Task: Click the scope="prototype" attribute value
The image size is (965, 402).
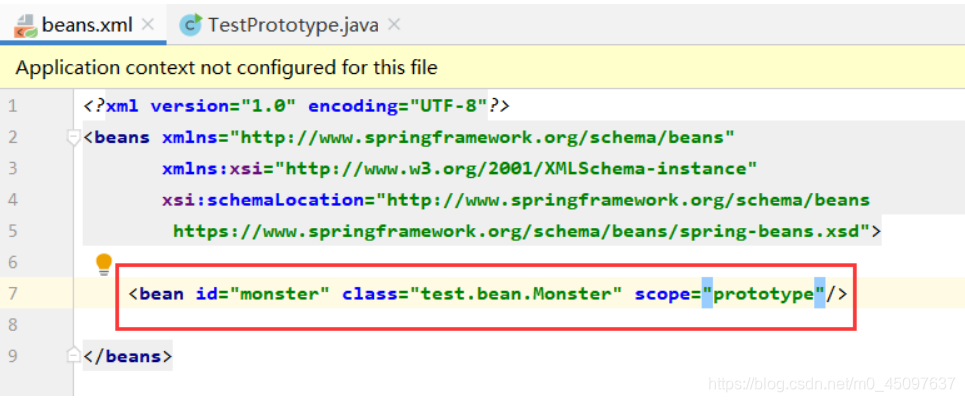Action: click(x=763, y=294)
